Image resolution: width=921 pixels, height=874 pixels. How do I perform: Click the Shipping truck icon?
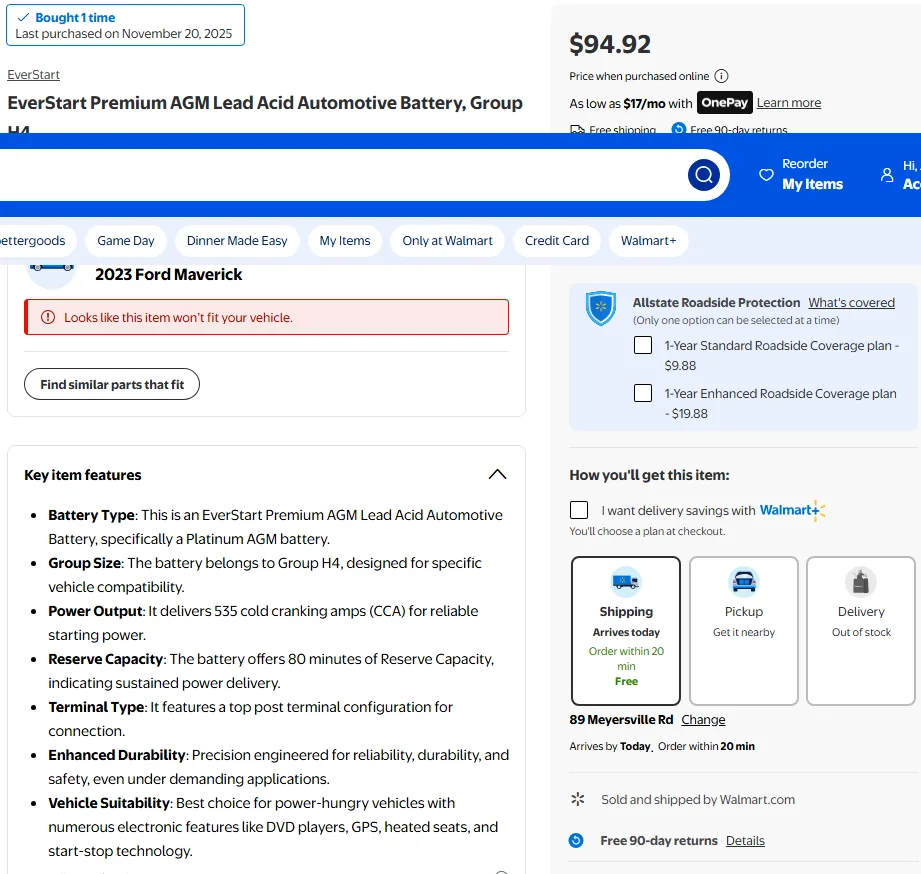coord(626,581)
